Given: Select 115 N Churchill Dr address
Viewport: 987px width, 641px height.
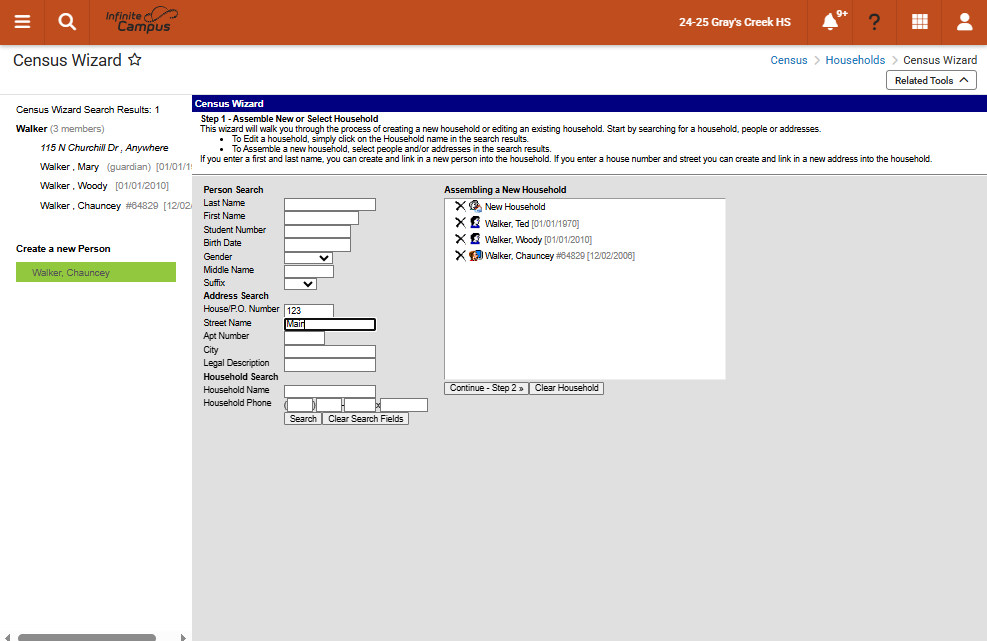Looking at the screenshot, I should pyautogui.click(x=104, y=147).
